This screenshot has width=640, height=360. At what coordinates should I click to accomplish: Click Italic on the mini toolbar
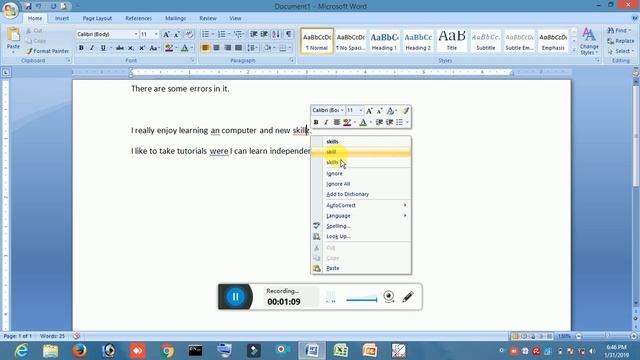(326, 122)
